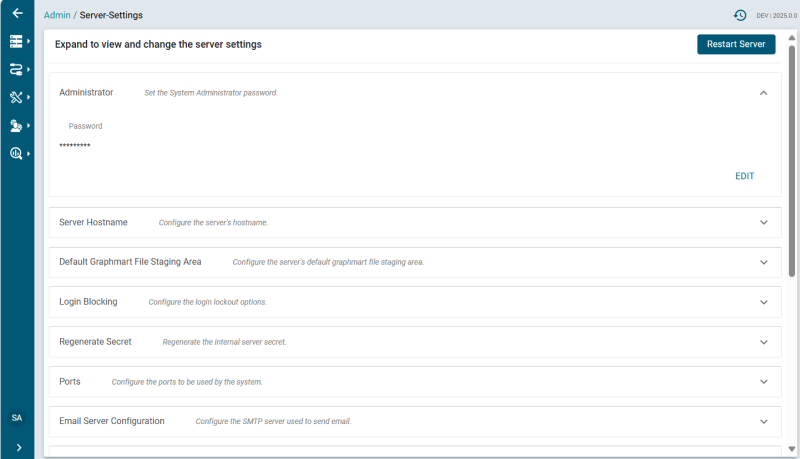Expand the Regenerate Secret section

click(x=763, y=342)
